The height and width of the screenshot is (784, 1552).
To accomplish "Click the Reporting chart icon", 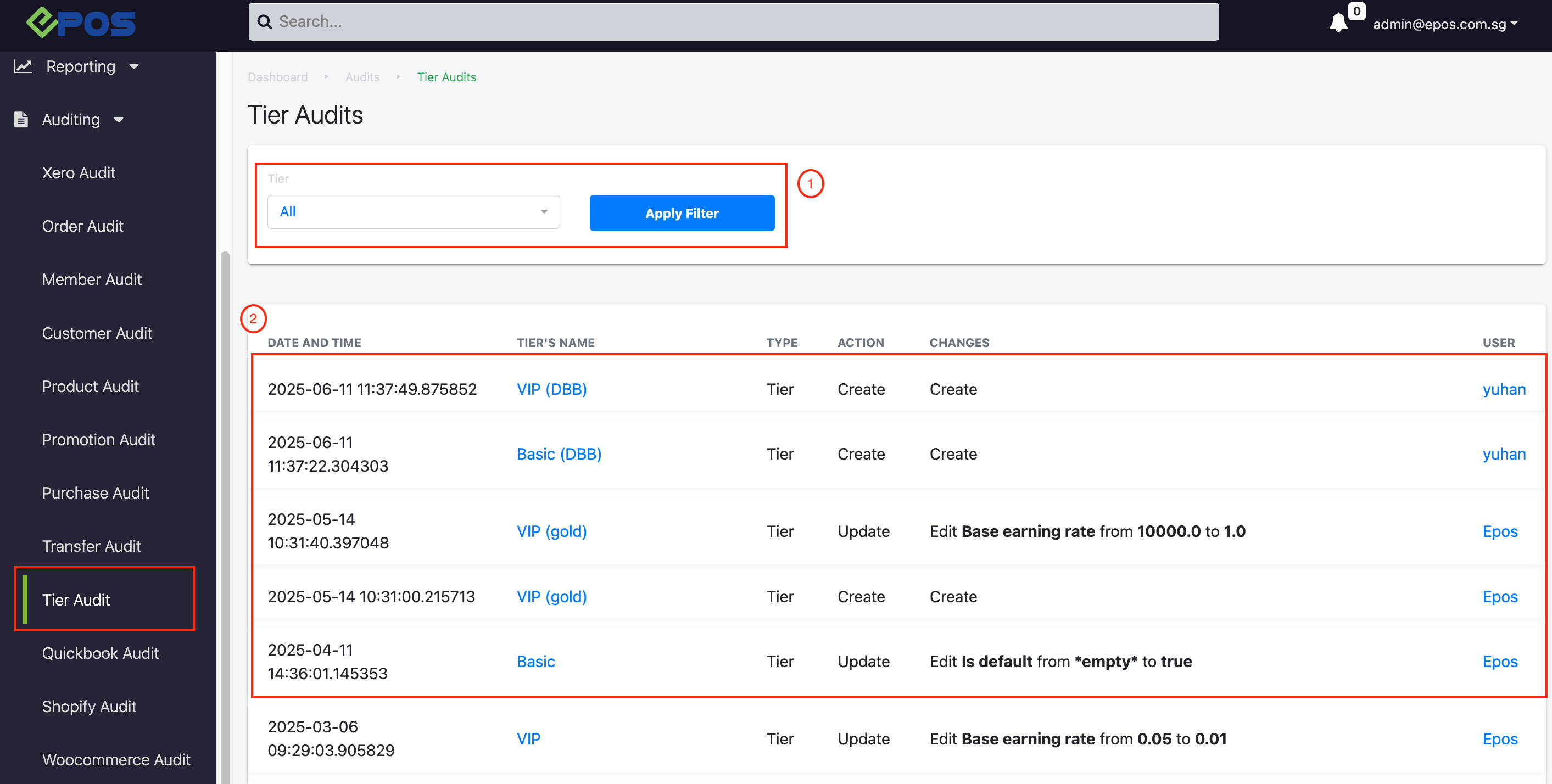I will point(23,66).
